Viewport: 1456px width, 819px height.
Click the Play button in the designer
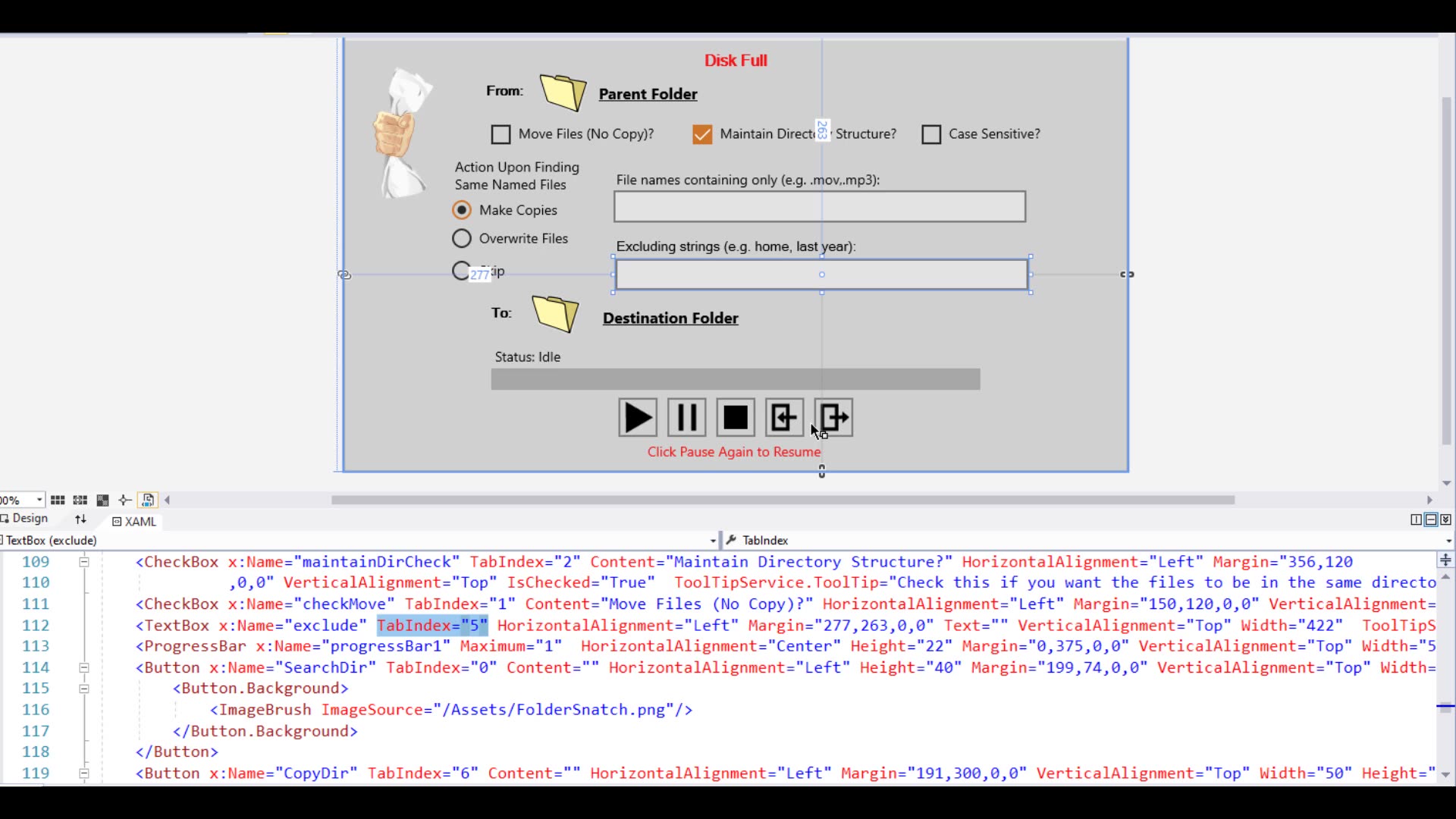click(x=637, y=418)
